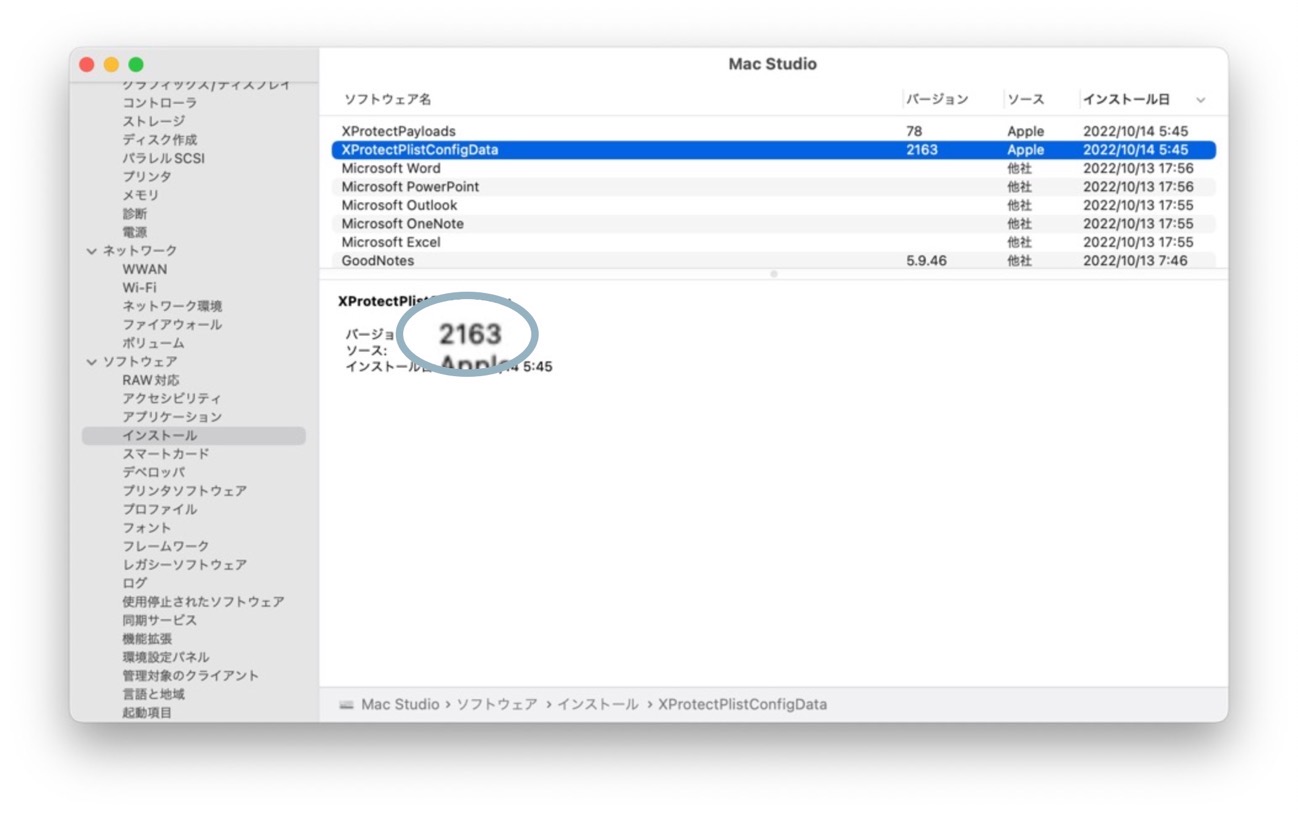1298x814 pixels.
Task: Select メモリ in the sidebar
Action: click(x=141, y=195)
